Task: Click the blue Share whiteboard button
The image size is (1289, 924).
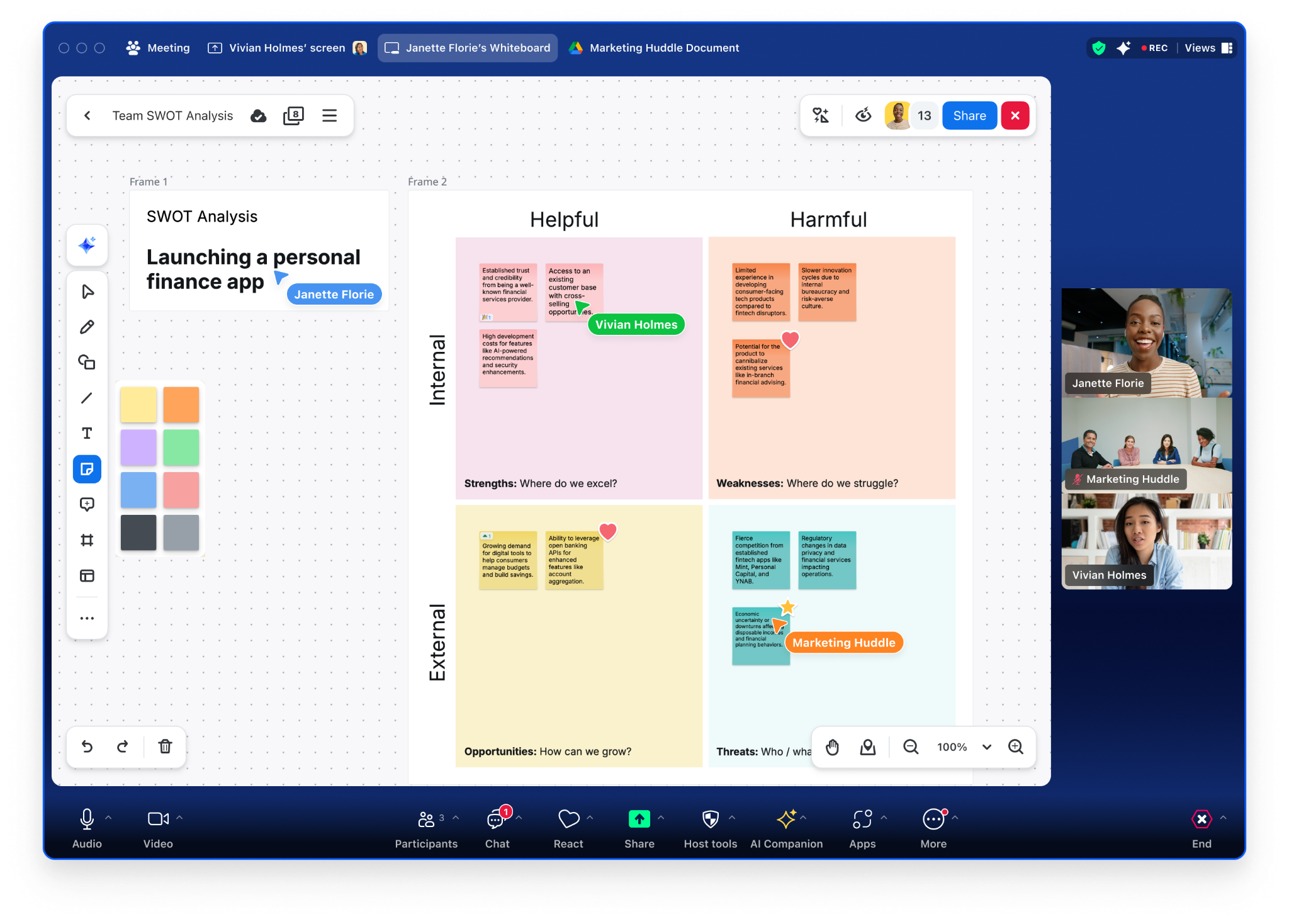Action: (969, 115)
